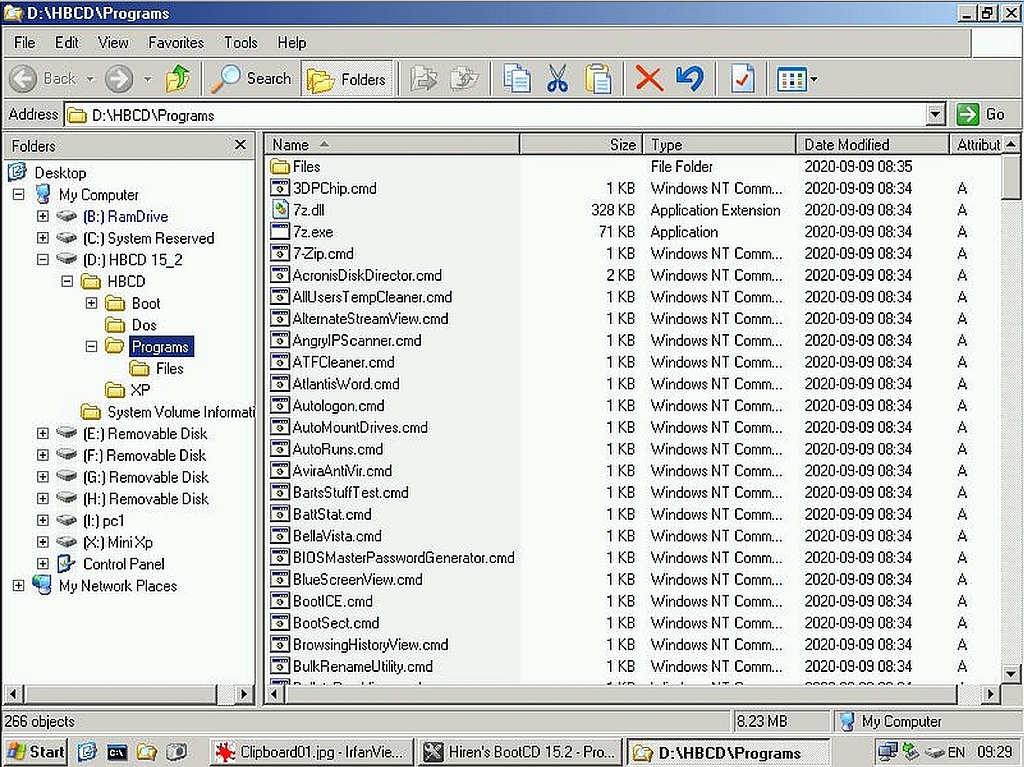Click the red Delete icon
The height and width of the screenshot is (767, 1024).
(x=648, y=79)
